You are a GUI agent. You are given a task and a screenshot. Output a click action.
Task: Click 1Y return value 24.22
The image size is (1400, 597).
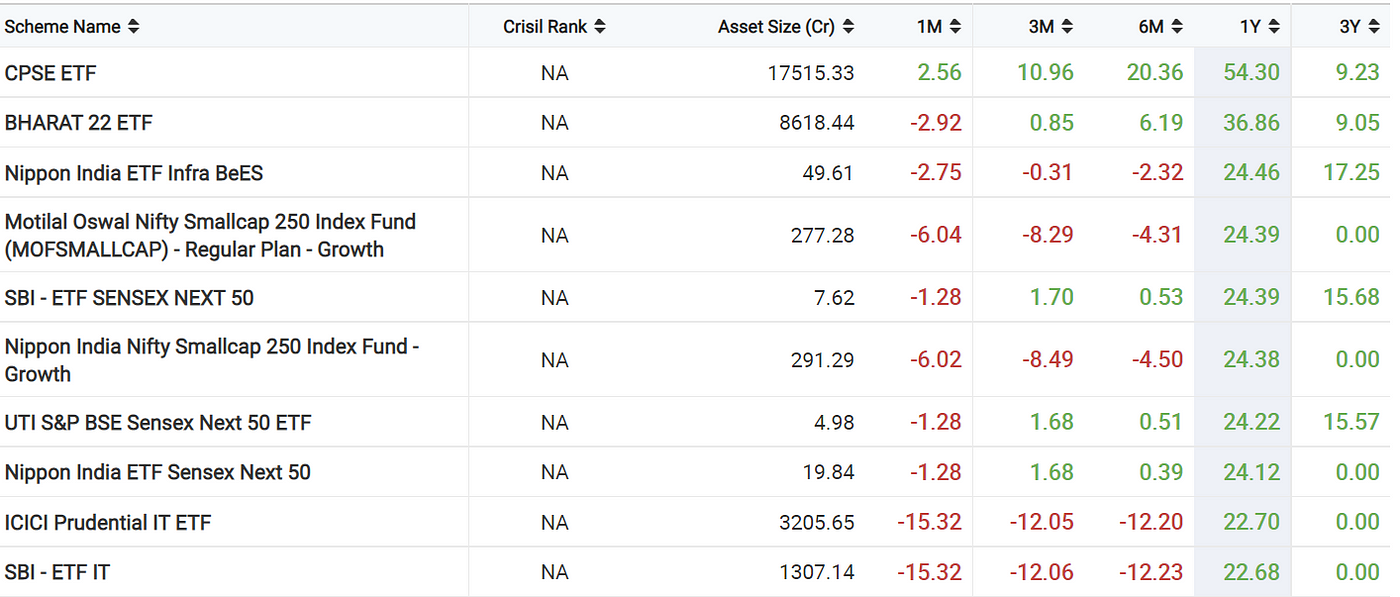click(x=1251, y=423)
